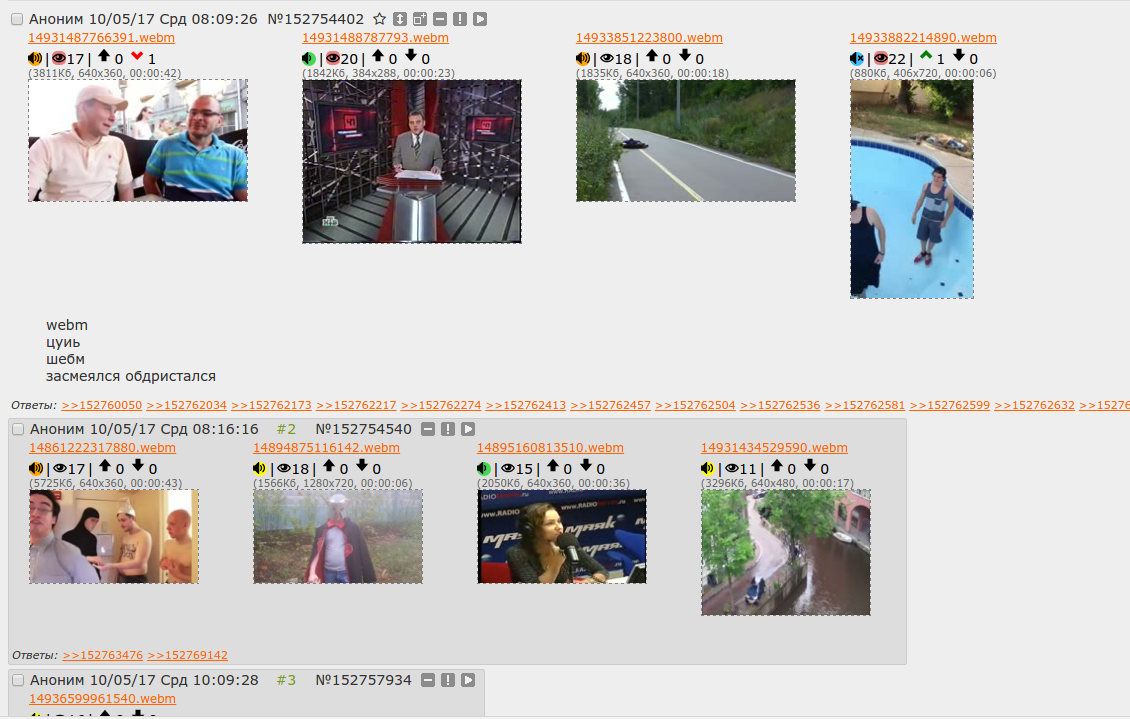Tick the checkbox of post №152754540
1130x719 pixels.
pos(18,429)
